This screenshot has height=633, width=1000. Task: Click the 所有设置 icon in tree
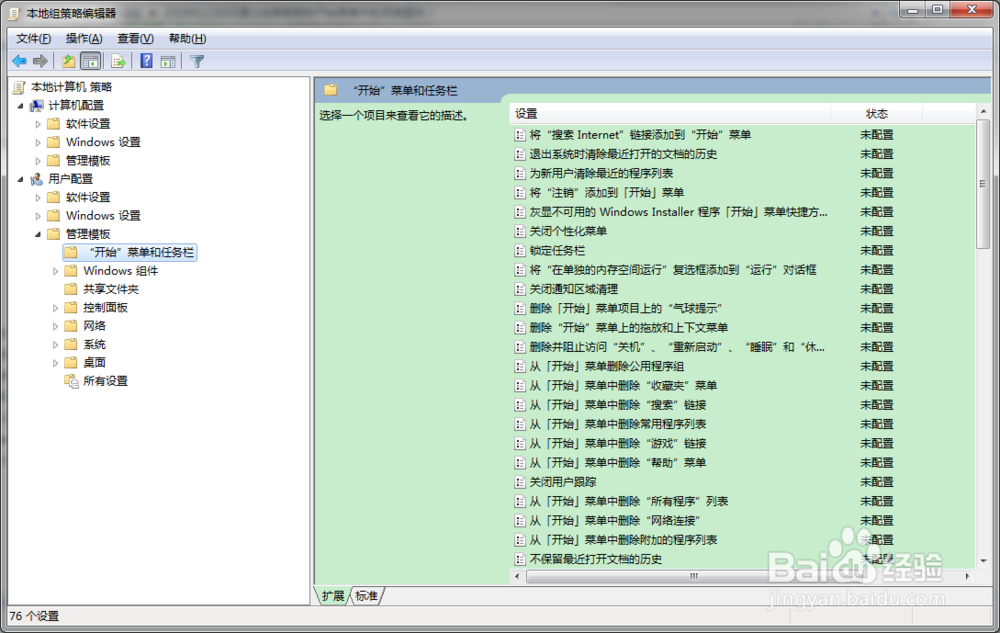coord(71,381)
